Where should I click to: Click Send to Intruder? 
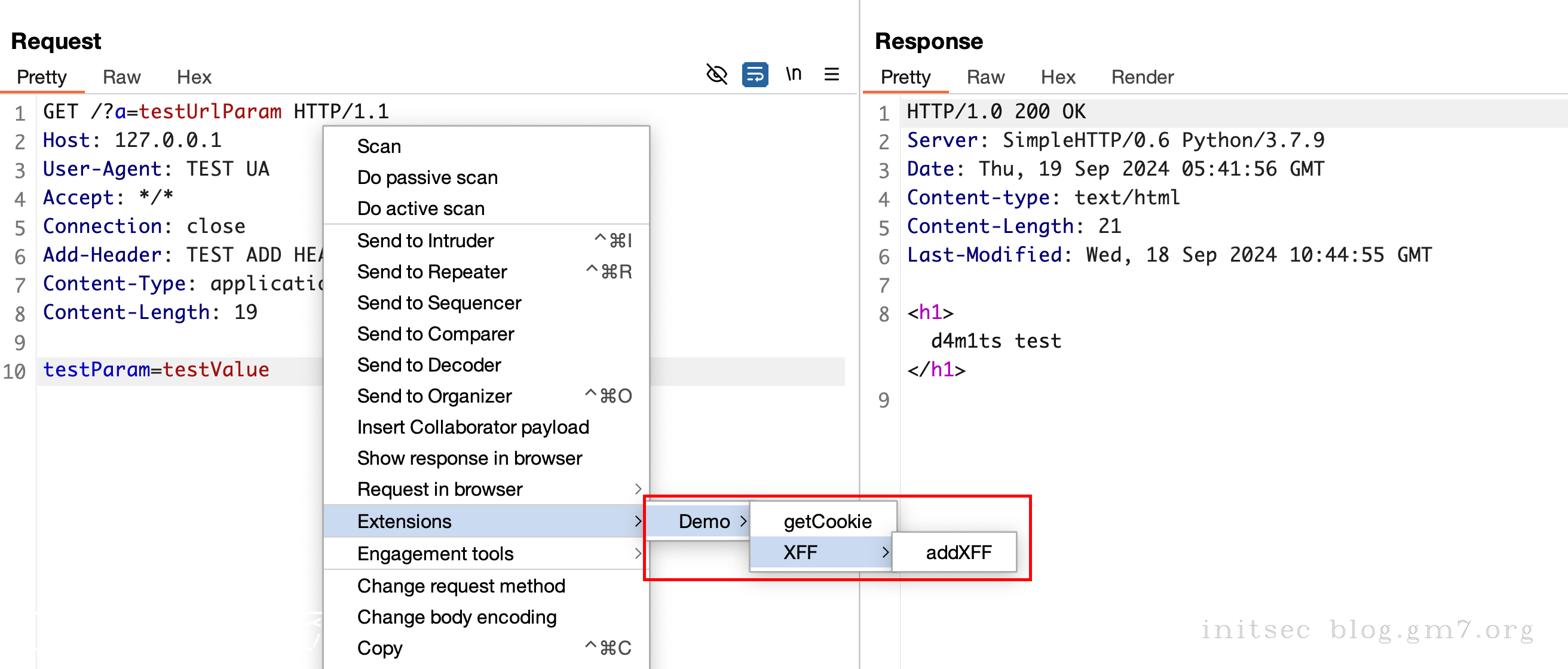tap(425, 241)
